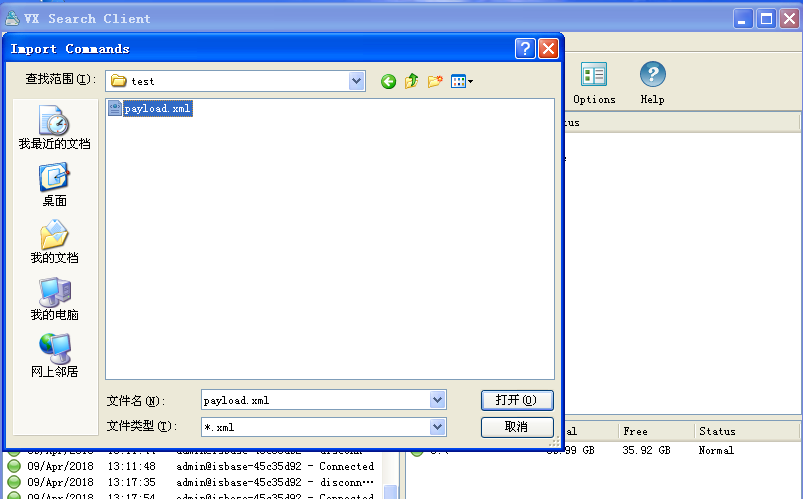Go back to previous folder
This screenshot has height=499, width=803.
(388, 81)
